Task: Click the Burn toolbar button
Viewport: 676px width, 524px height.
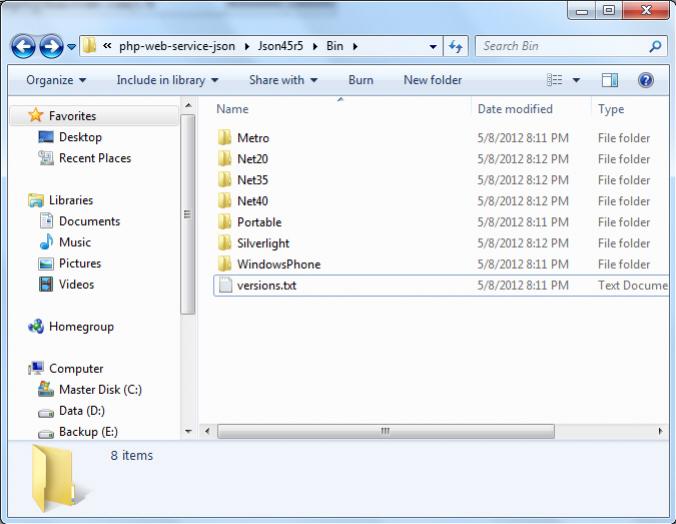Action: pyautogui.click(x=361, y=80)
